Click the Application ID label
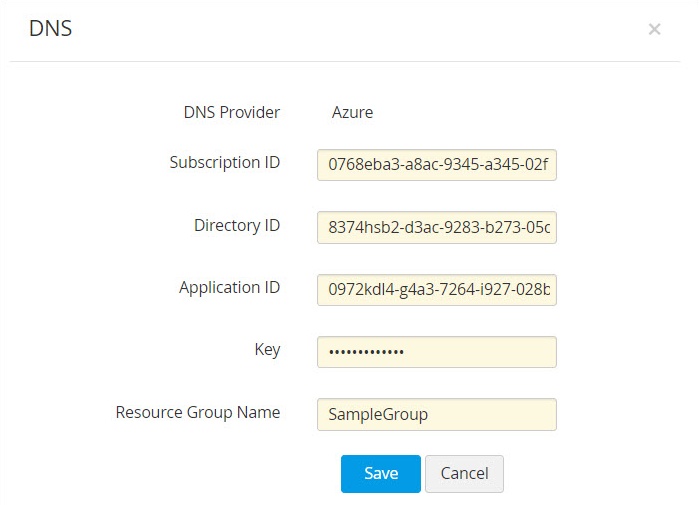The width and height of the screenshot is (699, 505). pyautogui.click(x=229, y=287)
